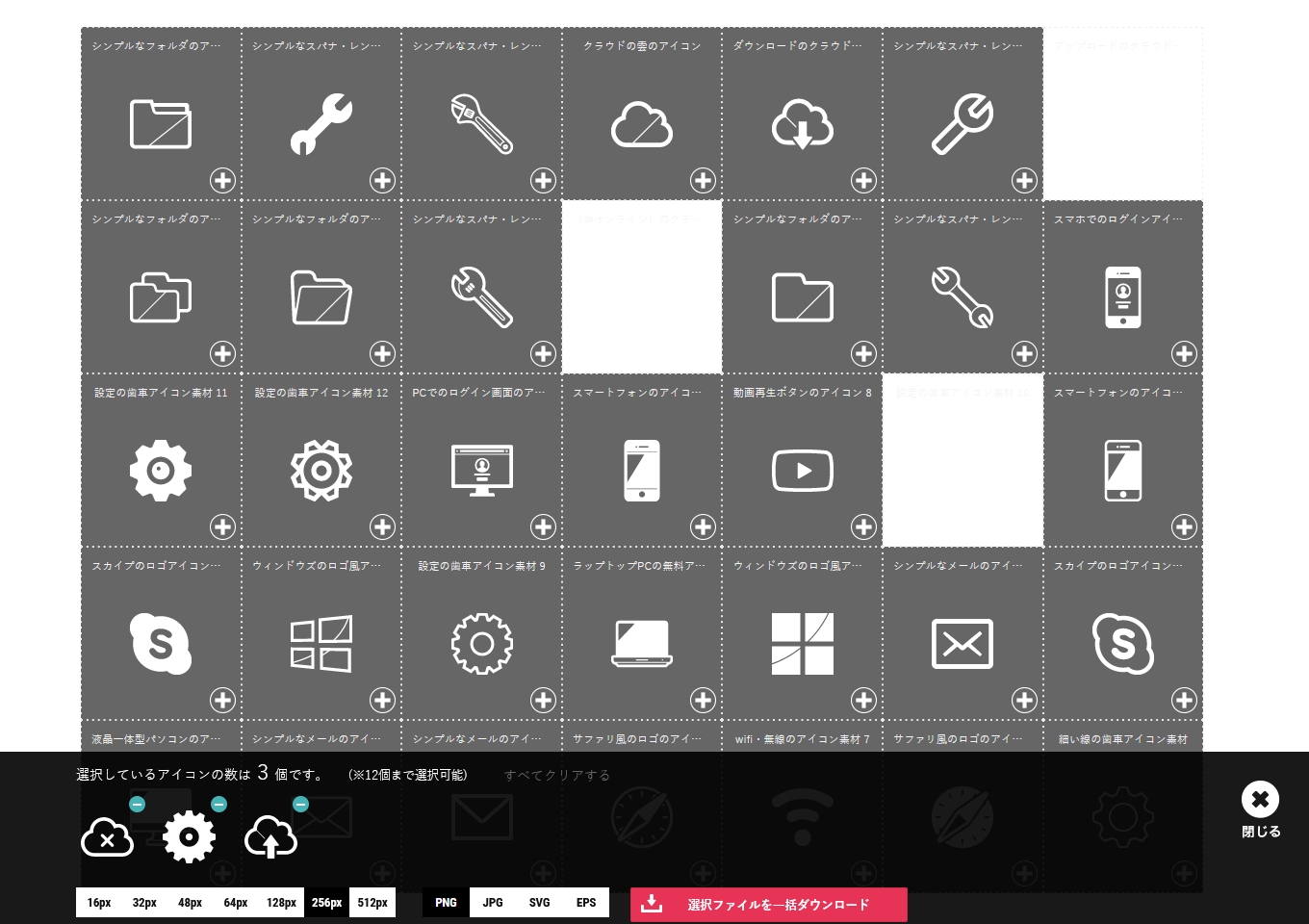Click the (※12個まで選択可能) note text
The height and width of the screenshot is (924, 1309).
click(408, 775)
